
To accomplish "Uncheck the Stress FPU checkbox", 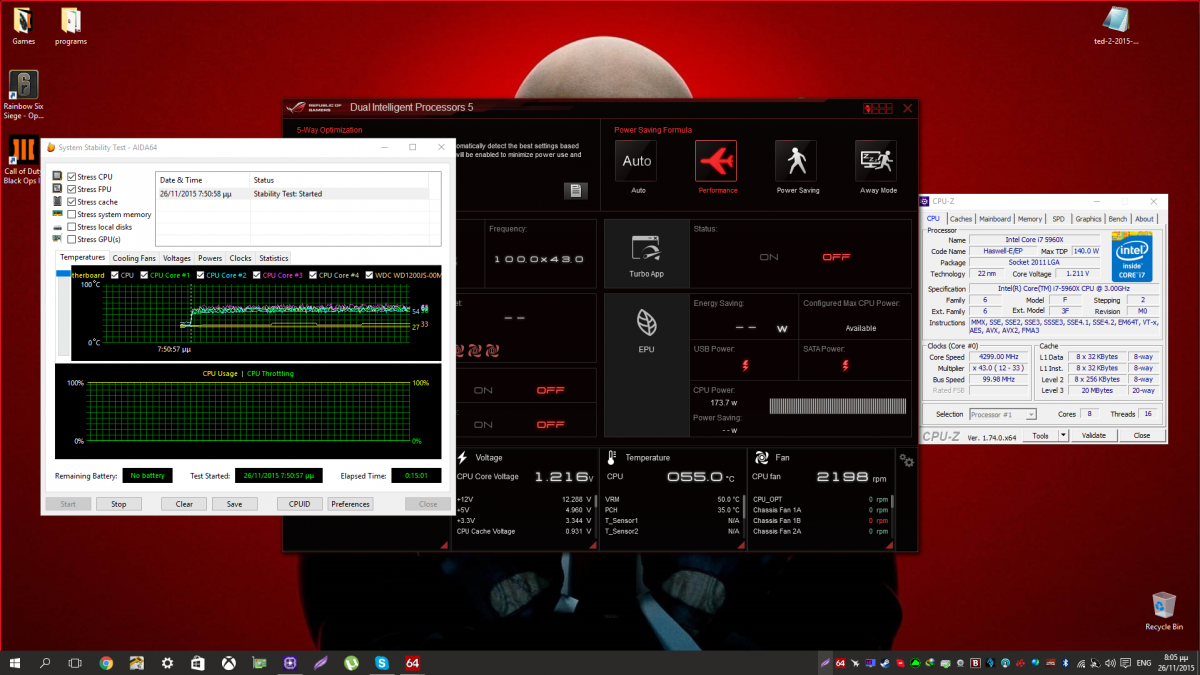I will coord(72,189).
